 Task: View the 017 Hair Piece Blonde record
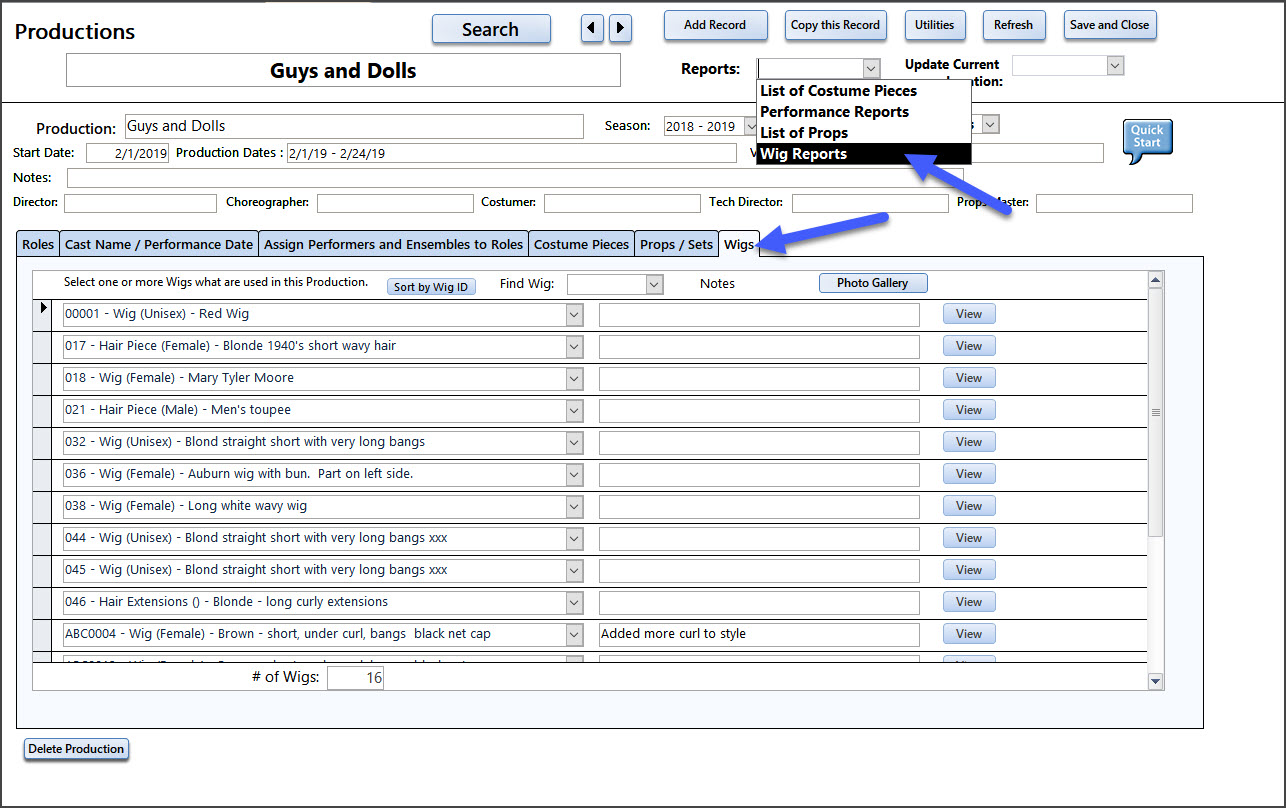click(x=969, y=346)
